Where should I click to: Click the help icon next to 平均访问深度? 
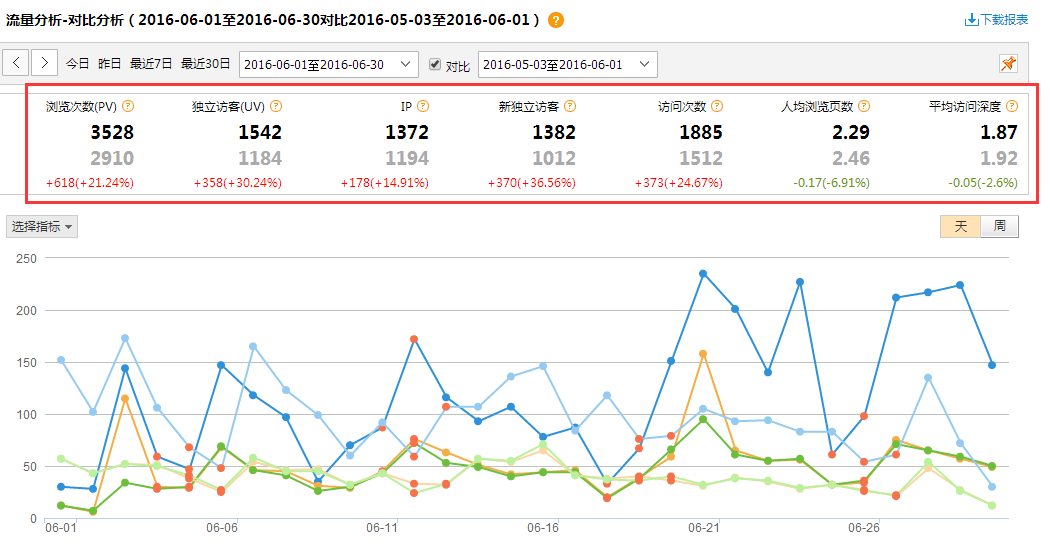click(x=1011, y=106)
